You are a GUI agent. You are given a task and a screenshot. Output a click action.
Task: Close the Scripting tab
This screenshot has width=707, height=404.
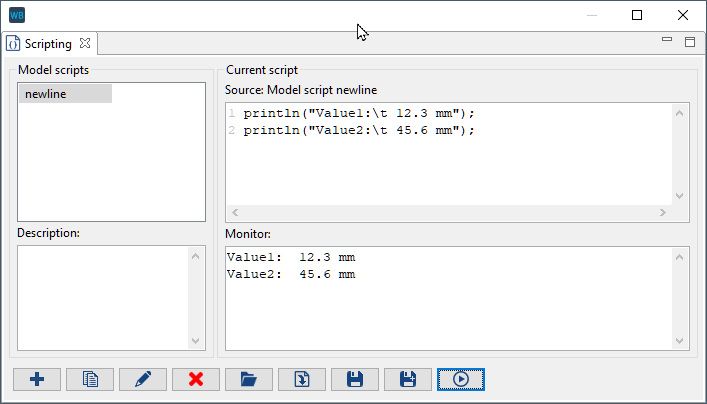(85, 44)
